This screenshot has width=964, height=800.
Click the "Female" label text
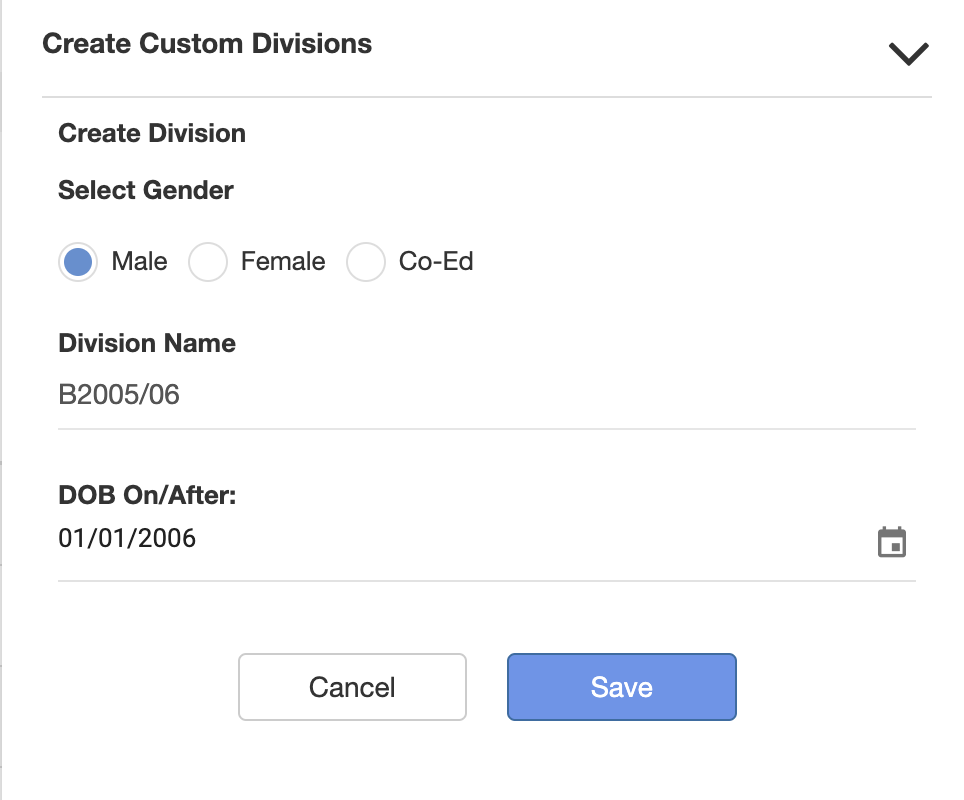[x=283, y=262]
